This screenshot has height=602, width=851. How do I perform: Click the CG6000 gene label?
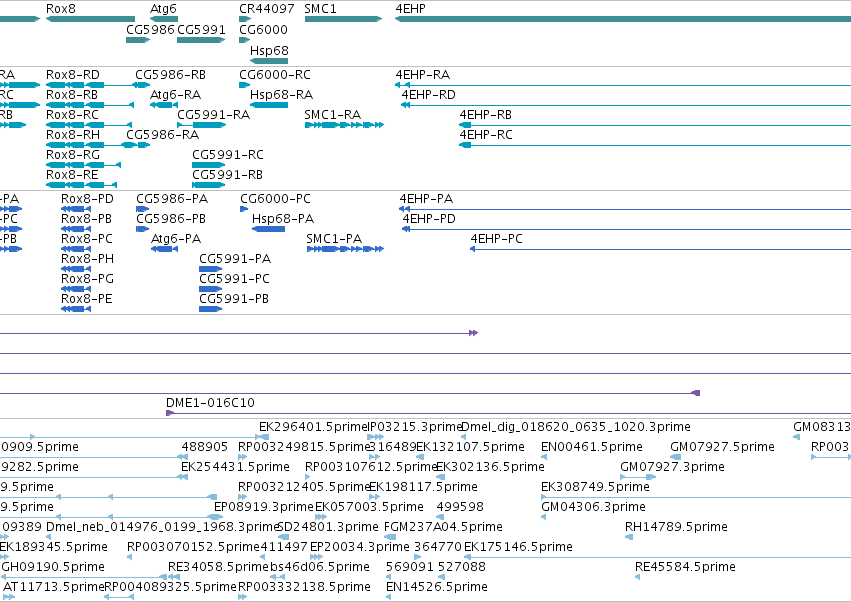point(263,29)
